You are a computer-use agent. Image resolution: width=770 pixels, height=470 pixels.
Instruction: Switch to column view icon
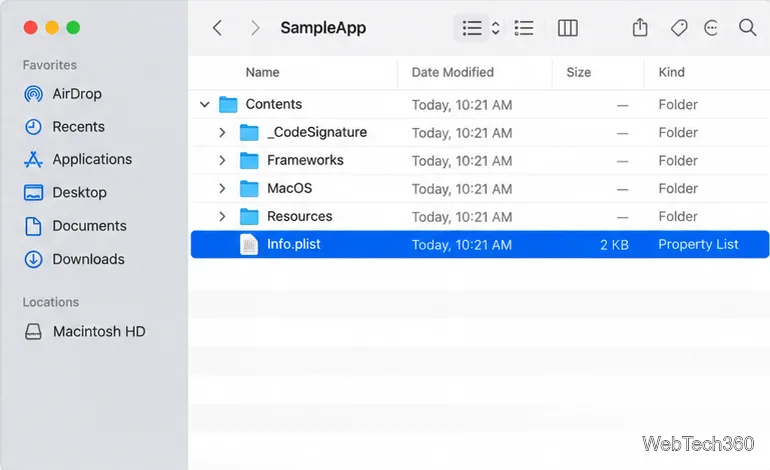point(568,28)
